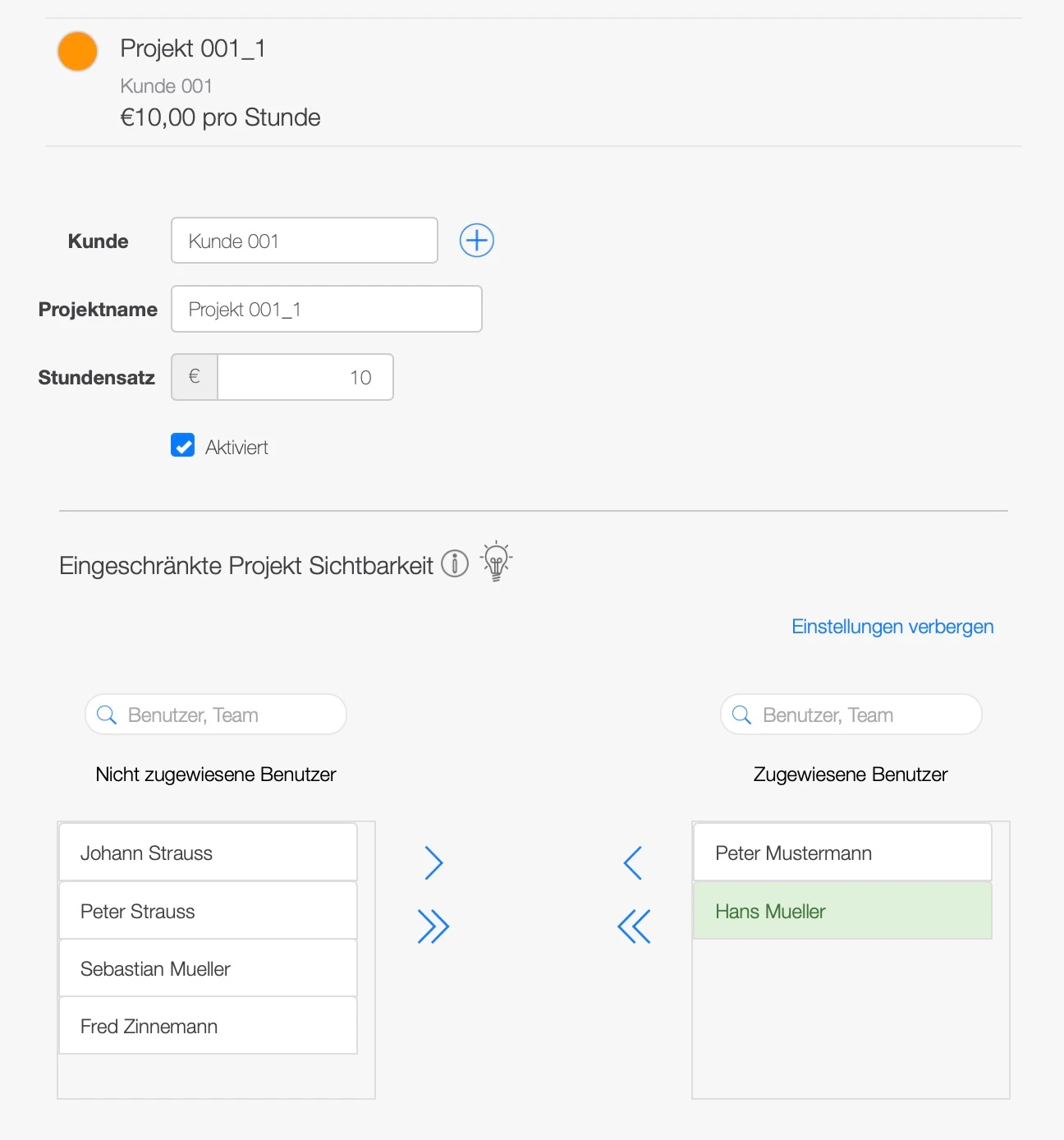Image resolution: width=1064 pixels, height=1140 pixels.
Task: Click the plus icon next to Kunde field
Action: 476,240
